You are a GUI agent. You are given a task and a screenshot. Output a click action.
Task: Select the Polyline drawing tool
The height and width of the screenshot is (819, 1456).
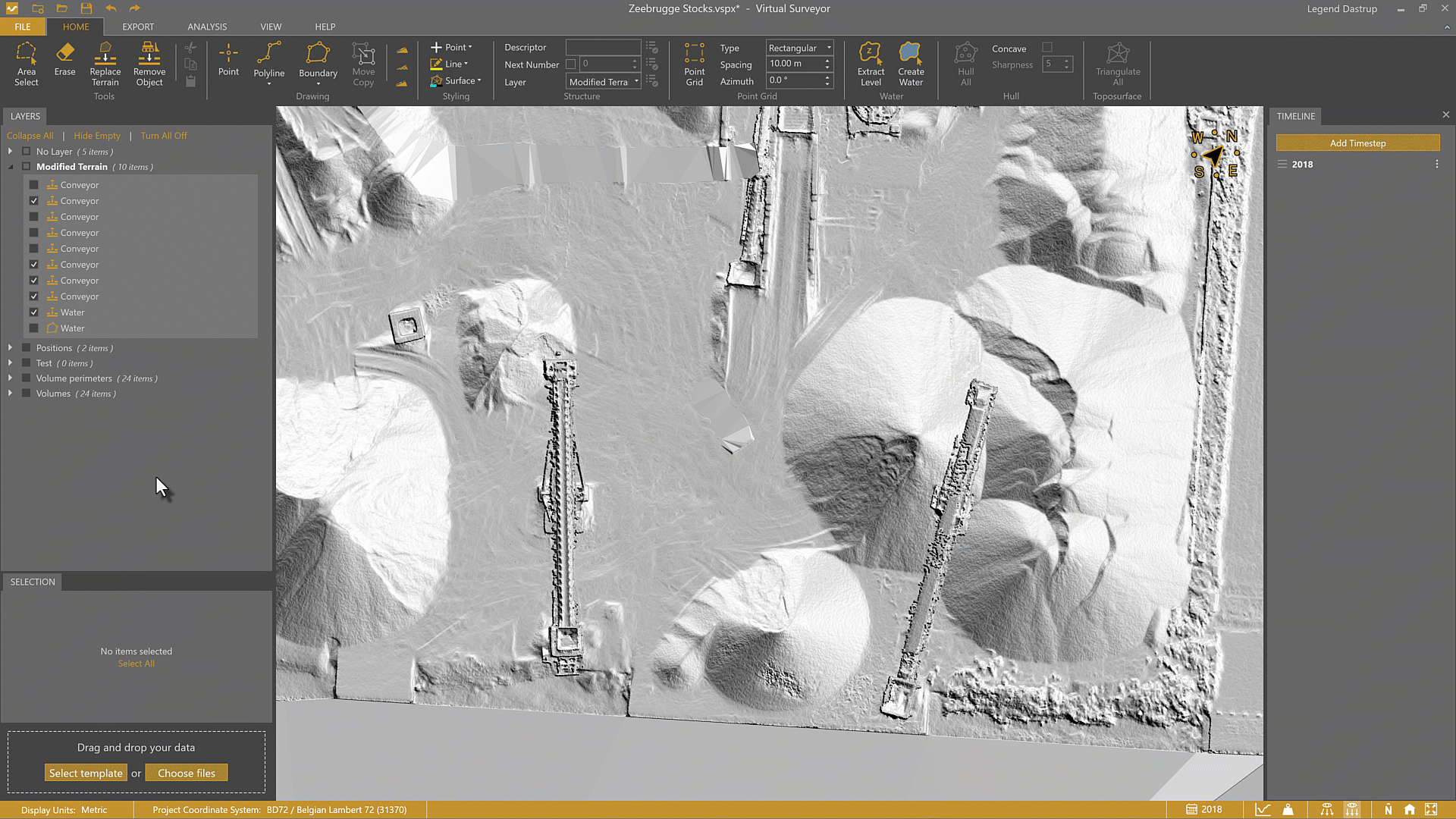268,61
